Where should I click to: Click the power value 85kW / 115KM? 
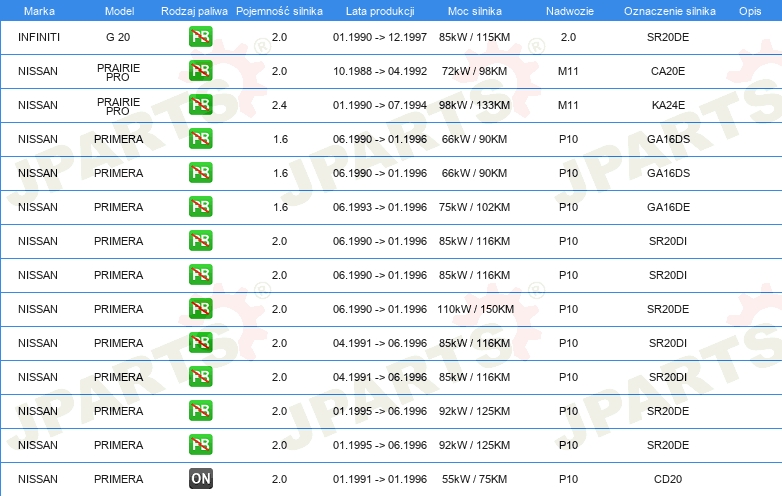click(x=474, y=37)
